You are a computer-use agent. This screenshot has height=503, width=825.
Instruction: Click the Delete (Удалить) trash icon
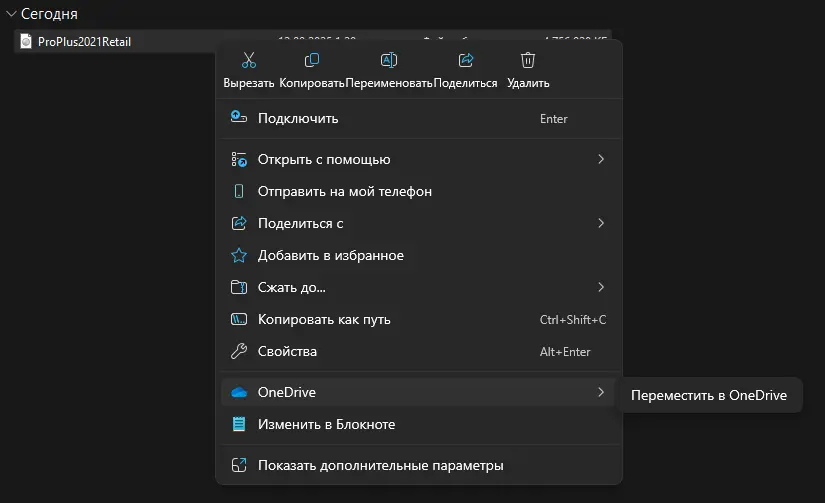[528, 61]
